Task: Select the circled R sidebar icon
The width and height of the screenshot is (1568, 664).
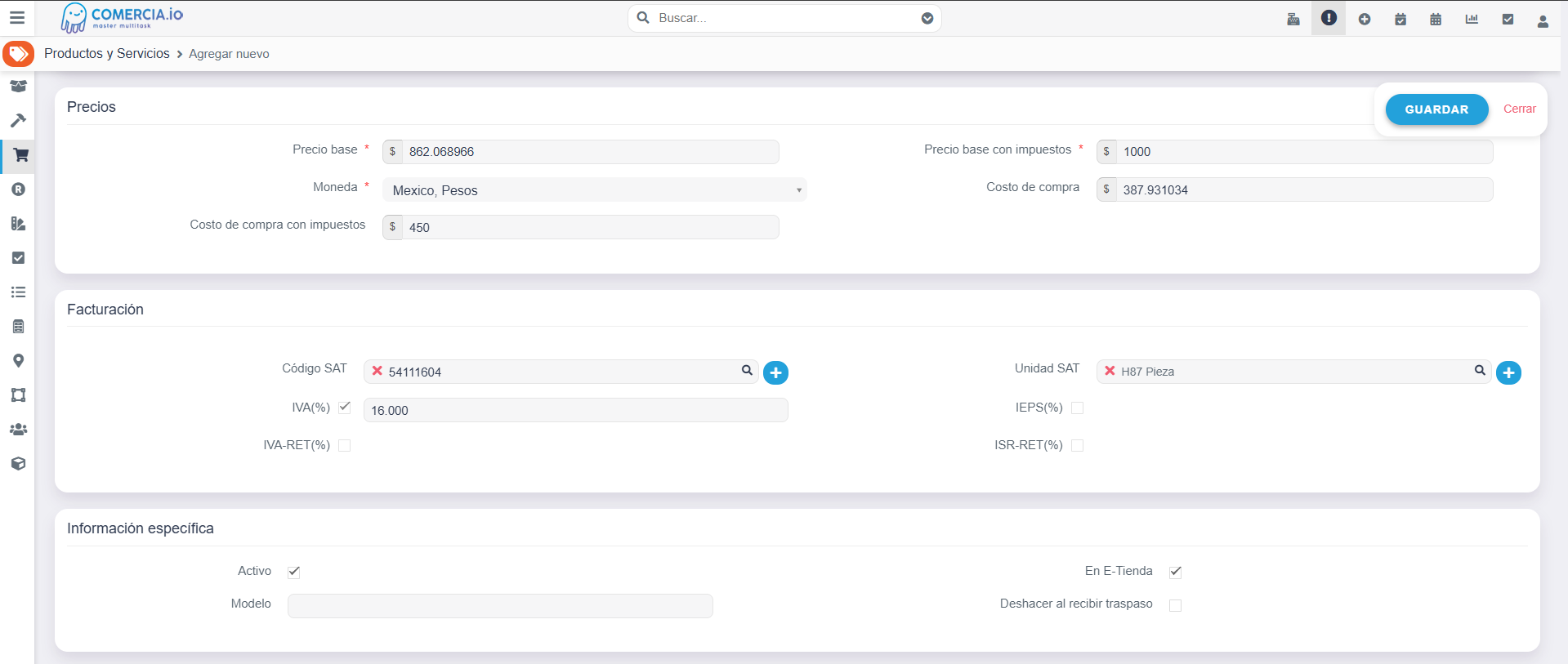Action: [x=18, y=189]
